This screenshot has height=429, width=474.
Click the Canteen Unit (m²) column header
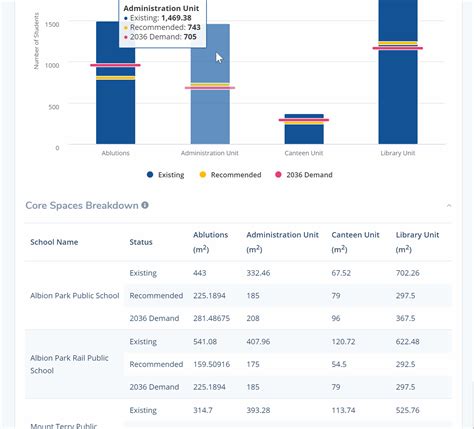point(355,242)
